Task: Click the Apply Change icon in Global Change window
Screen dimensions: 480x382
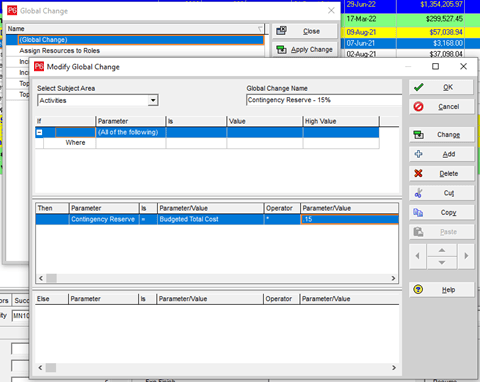Action: [281, 50]
